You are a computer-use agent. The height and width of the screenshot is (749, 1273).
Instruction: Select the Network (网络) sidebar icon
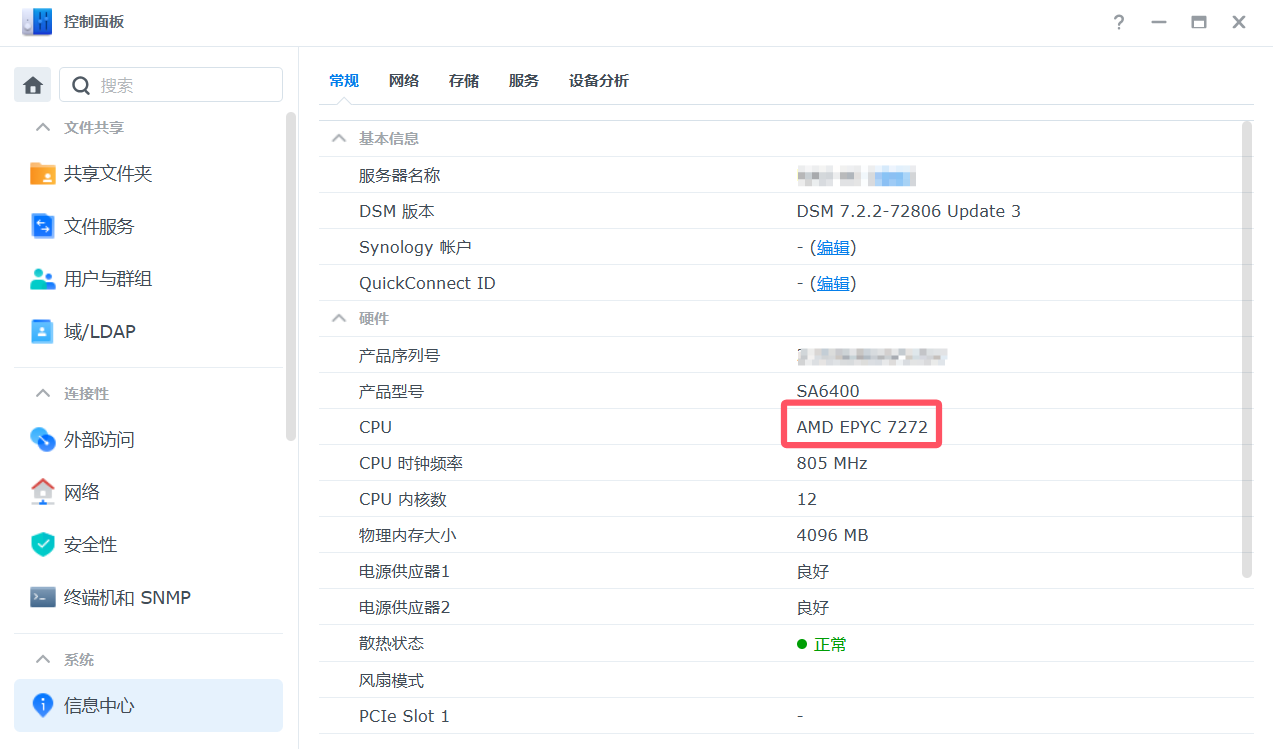43,492
